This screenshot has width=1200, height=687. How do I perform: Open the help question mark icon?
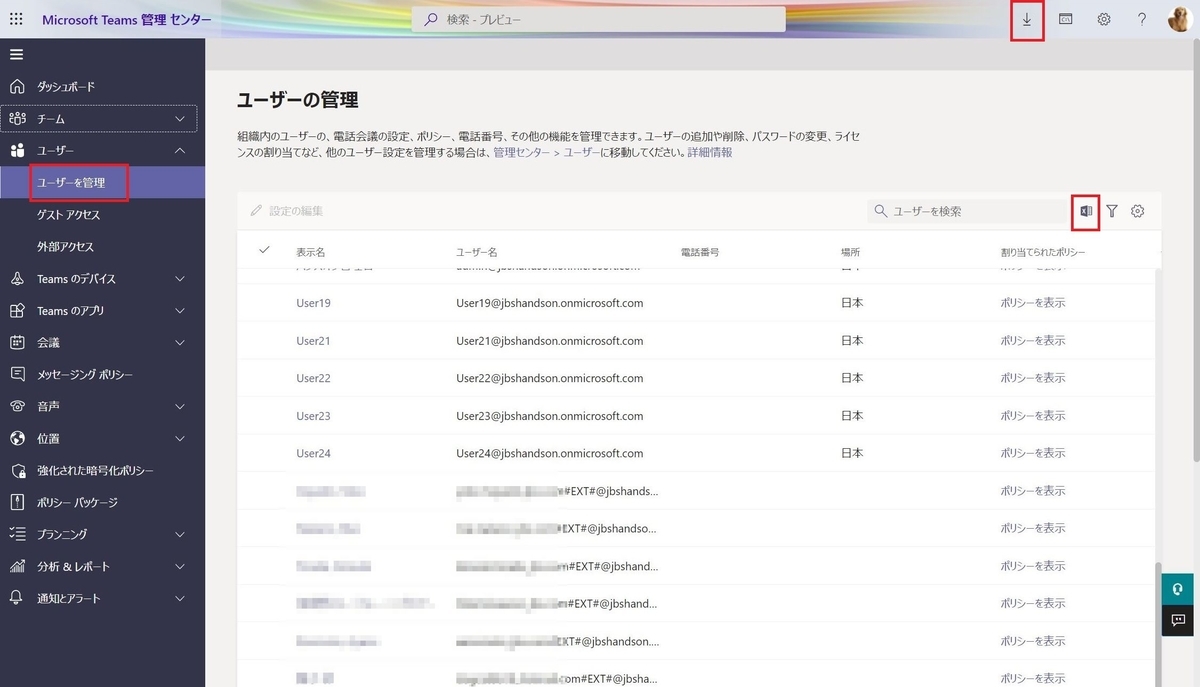[1142, 19]
